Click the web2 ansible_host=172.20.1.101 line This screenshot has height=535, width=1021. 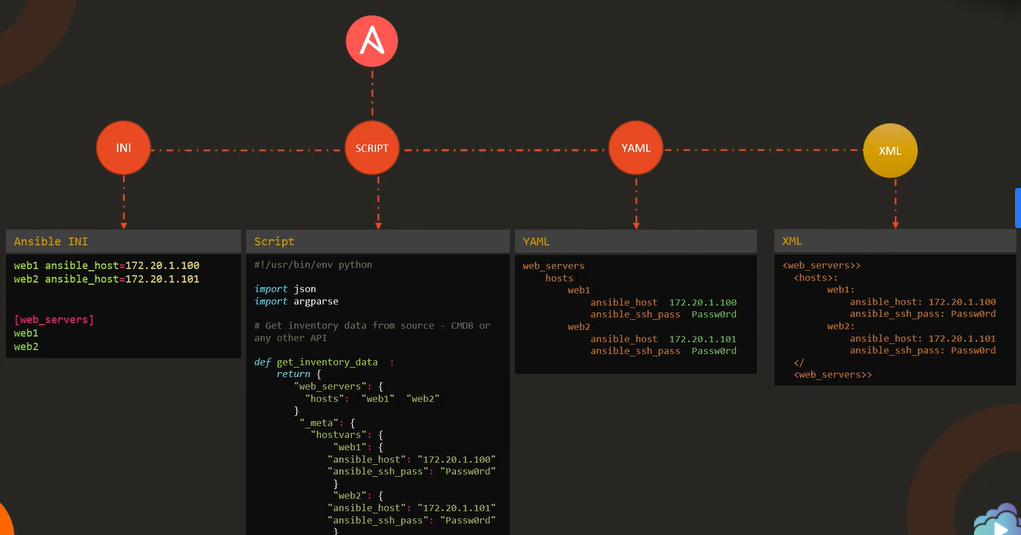coord(107,279)
